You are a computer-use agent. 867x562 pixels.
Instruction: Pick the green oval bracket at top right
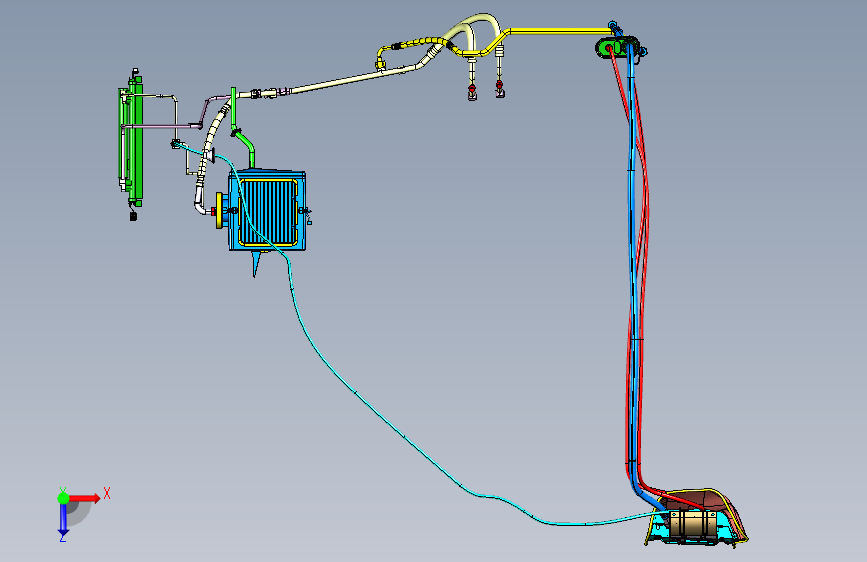click(x=617, y=48)
